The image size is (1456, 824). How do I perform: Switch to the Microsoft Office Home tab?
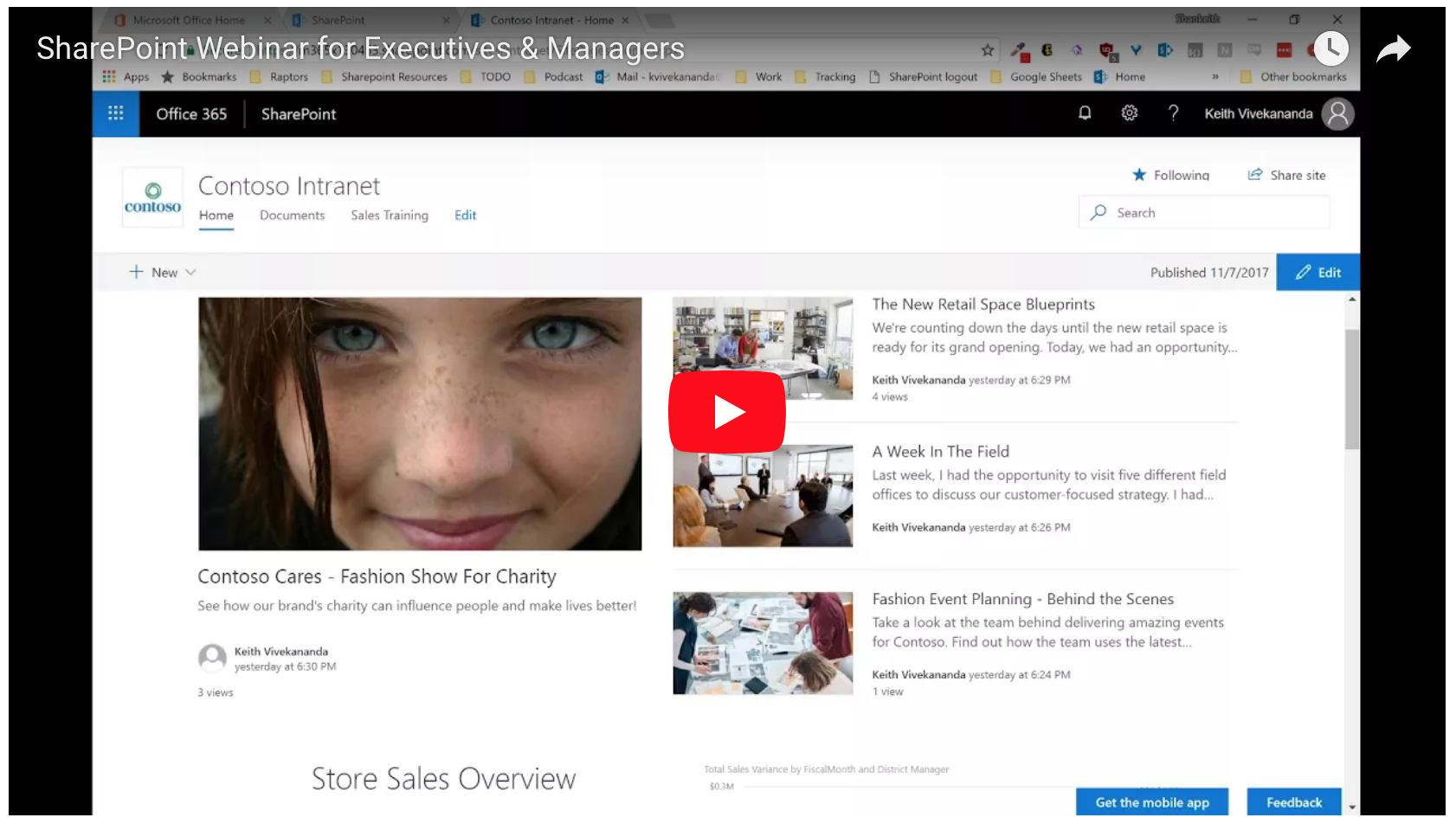click(189, 20)
